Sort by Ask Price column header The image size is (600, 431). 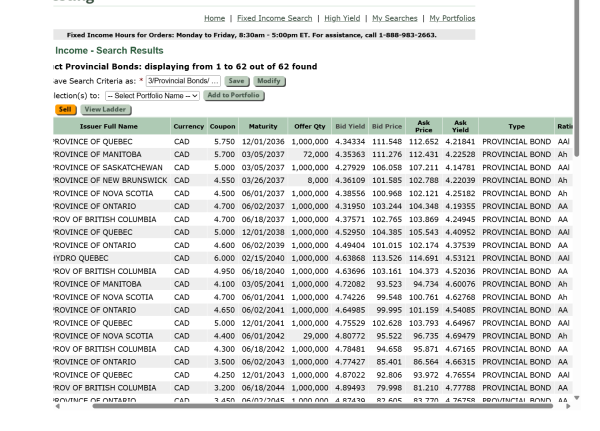pos(424,126)
